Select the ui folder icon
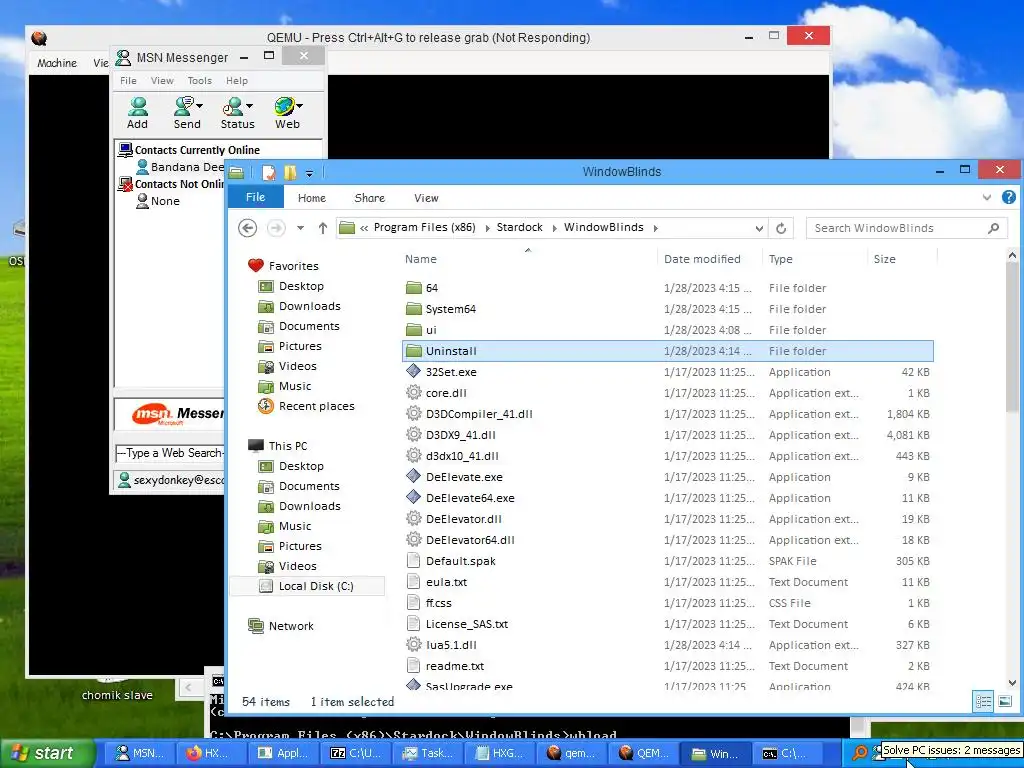Viewport: 1024px width, 768px height. (413, 329)
